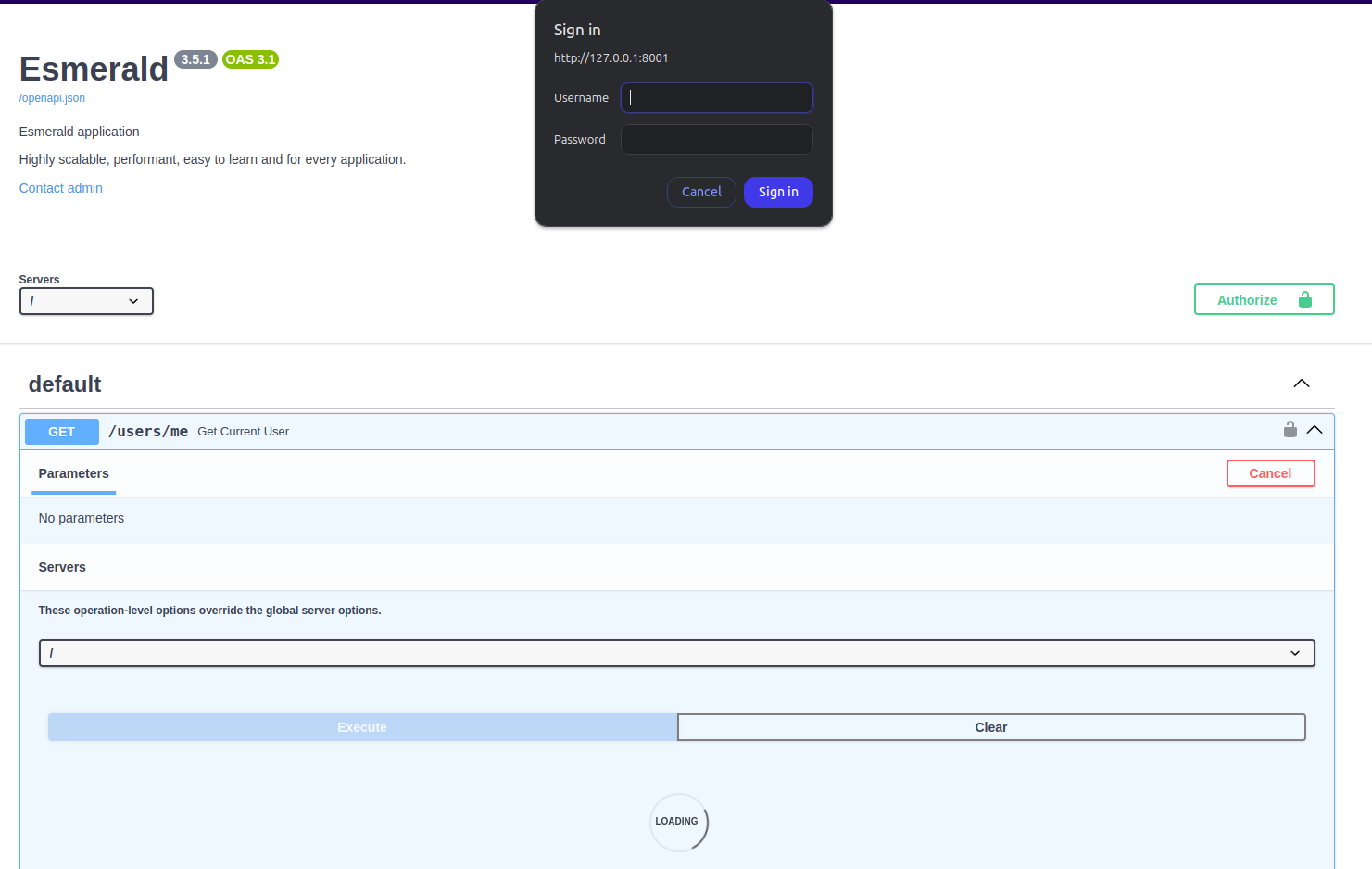
Task: Click the Execute button
Action: 362,727
